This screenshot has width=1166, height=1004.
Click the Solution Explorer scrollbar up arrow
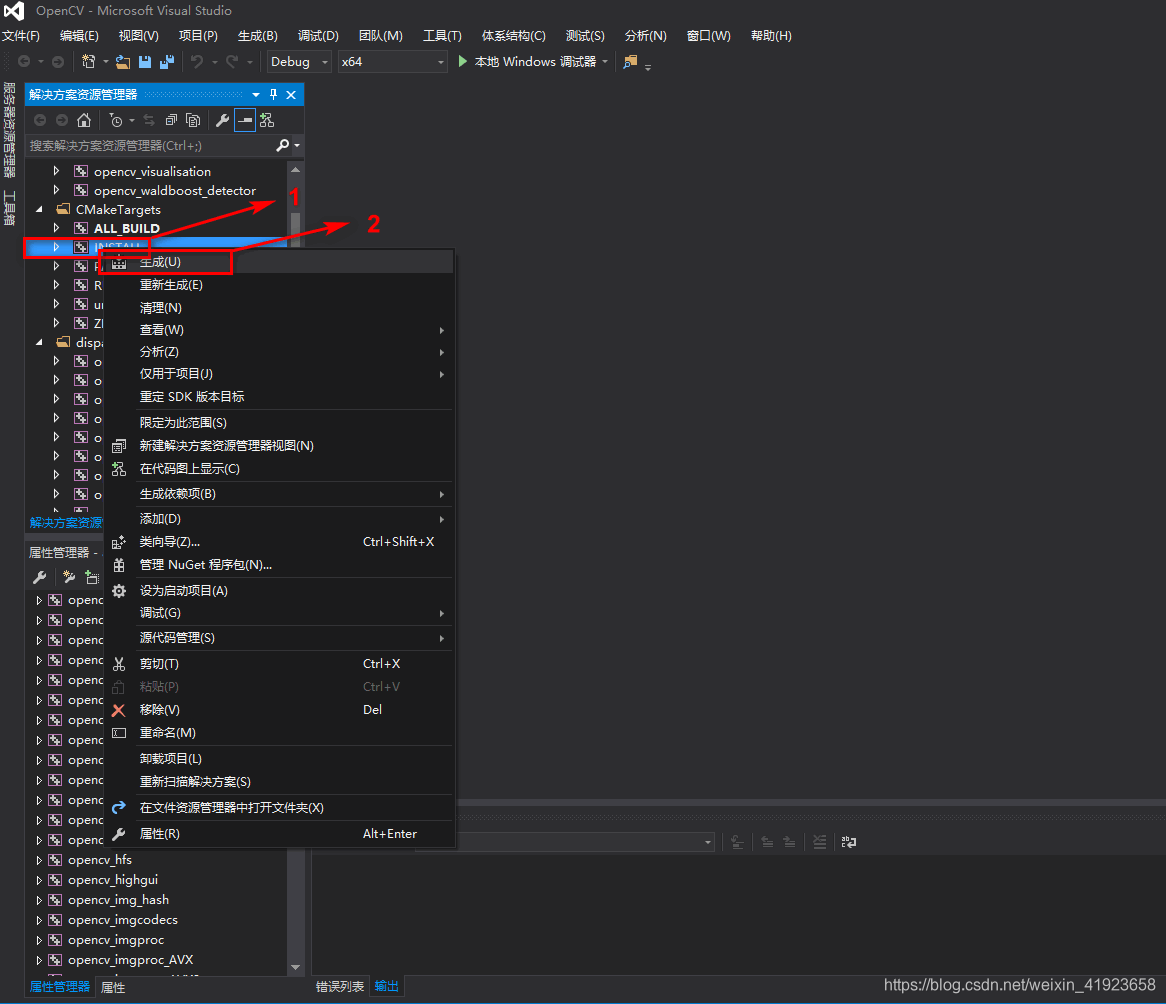coord(295,170)
